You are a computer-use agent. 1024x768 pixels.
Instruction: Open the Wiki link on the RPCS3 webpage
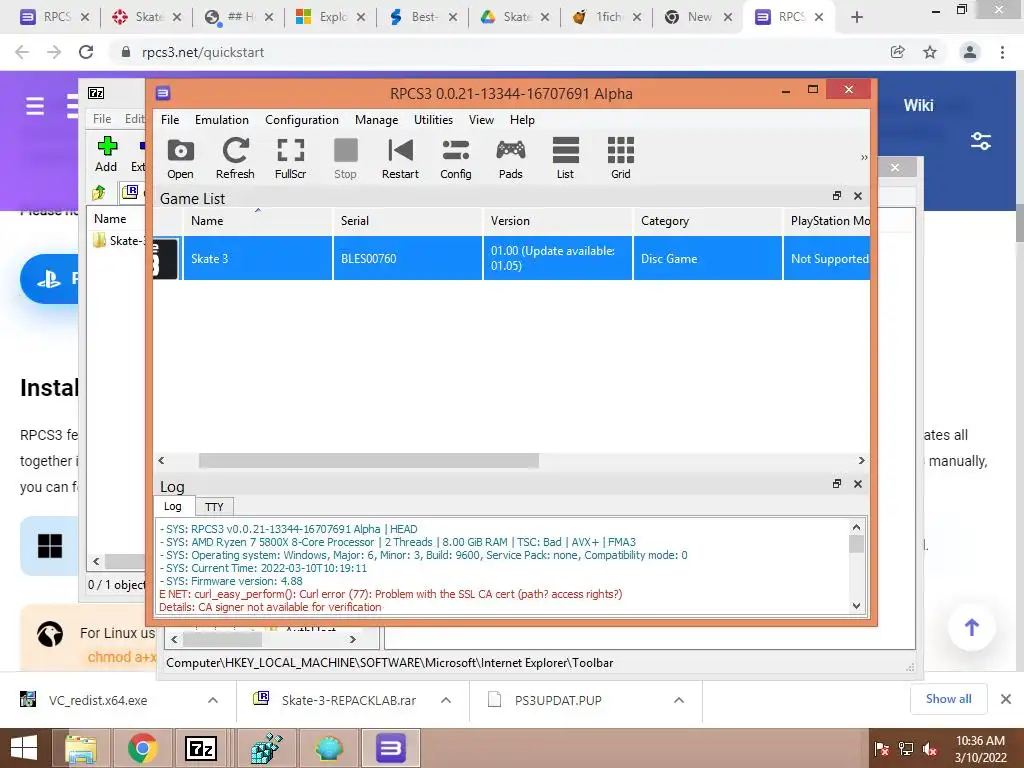918,105
